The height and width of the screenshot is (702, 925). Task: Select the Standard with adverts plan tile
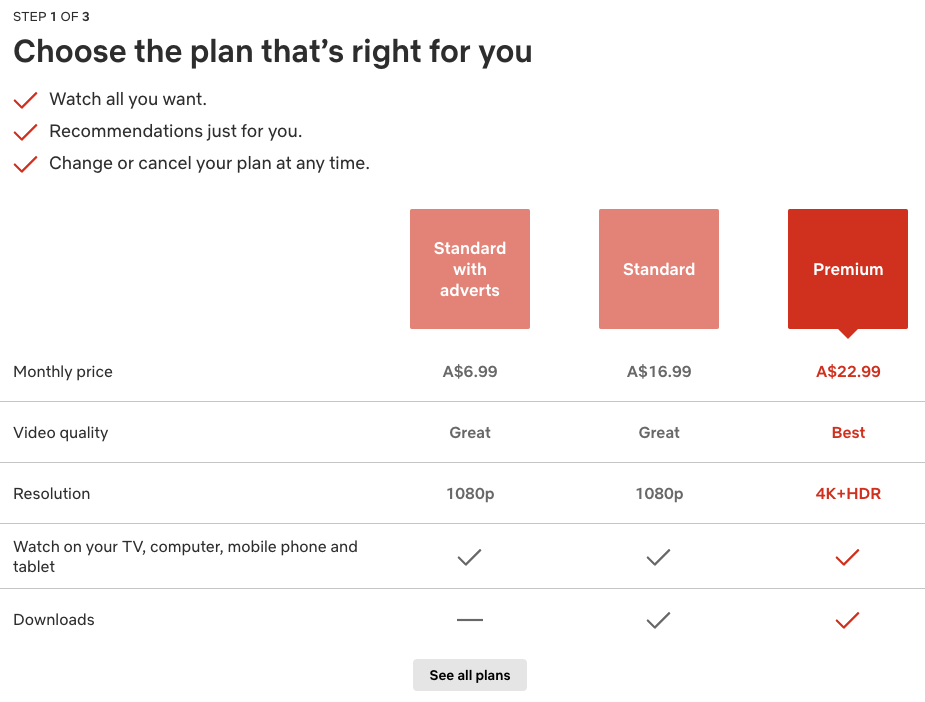[470, 269]
